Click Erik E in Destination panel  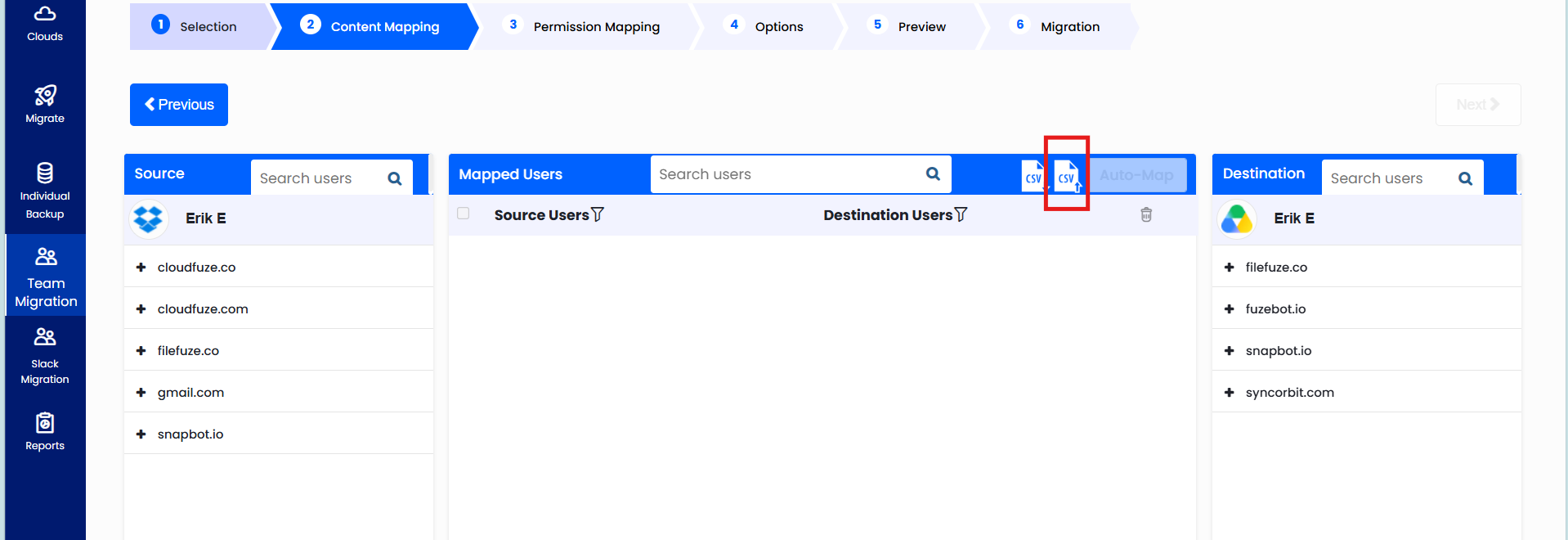1294,218
